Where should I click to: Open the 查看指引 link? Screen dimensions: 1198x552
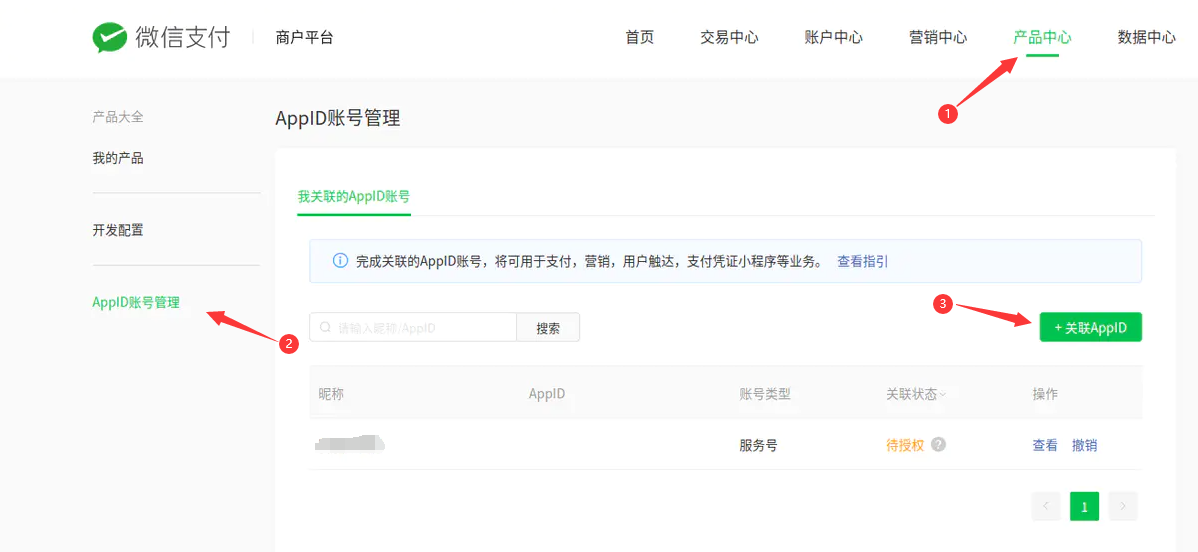[x=862, y=261]
